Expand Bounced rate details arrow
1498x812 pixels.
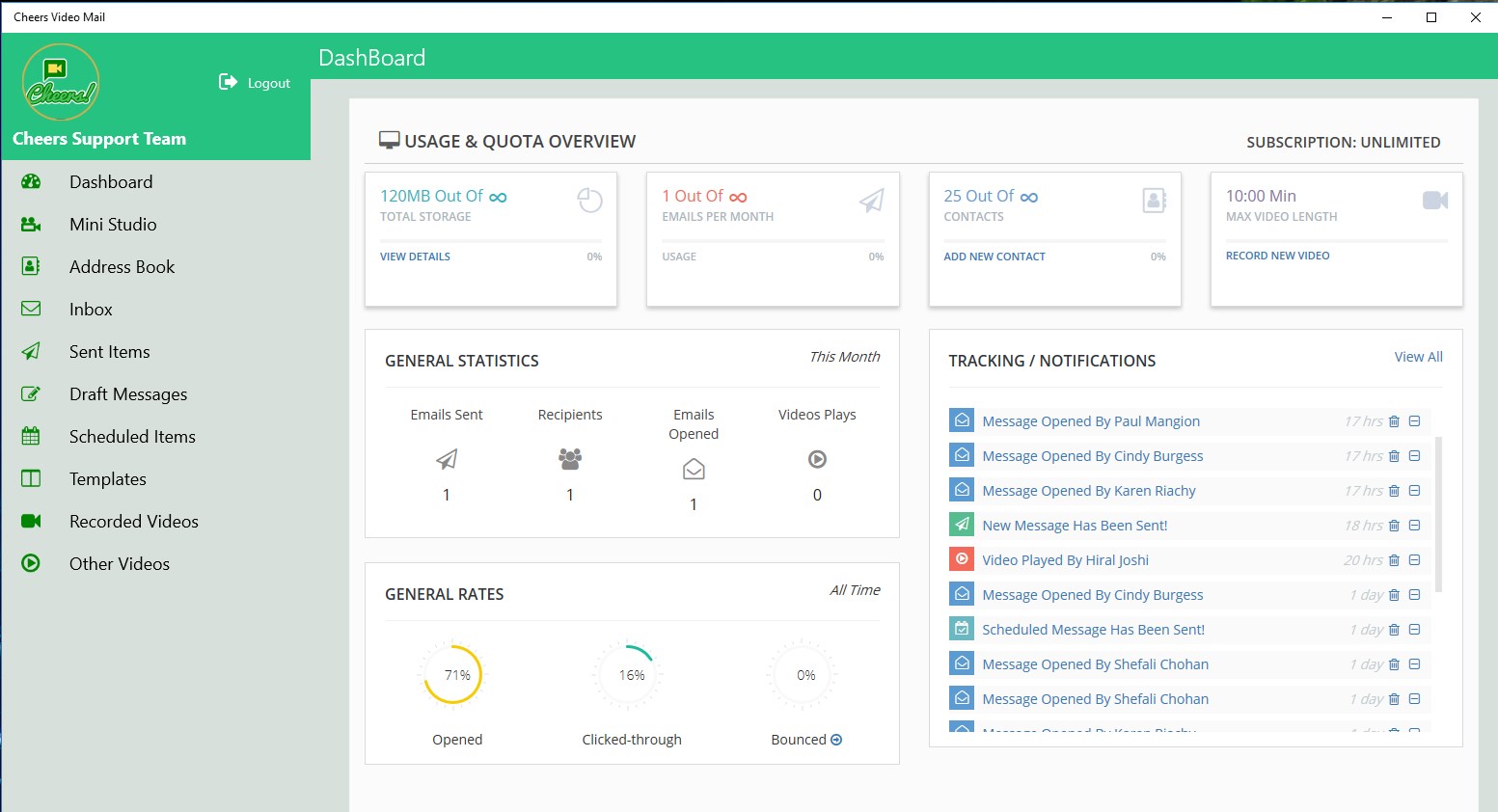(x=836, y=740)
